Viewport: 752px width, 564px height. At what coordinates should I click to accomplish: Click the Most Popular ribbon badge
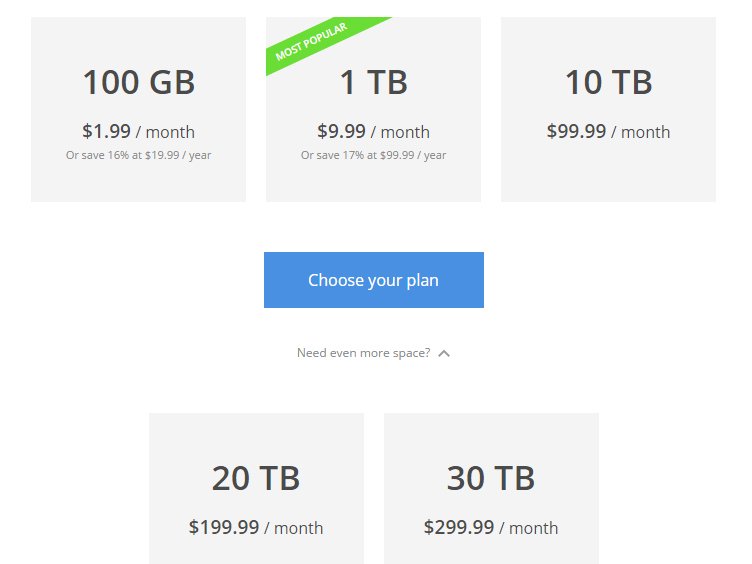[311, 42]
